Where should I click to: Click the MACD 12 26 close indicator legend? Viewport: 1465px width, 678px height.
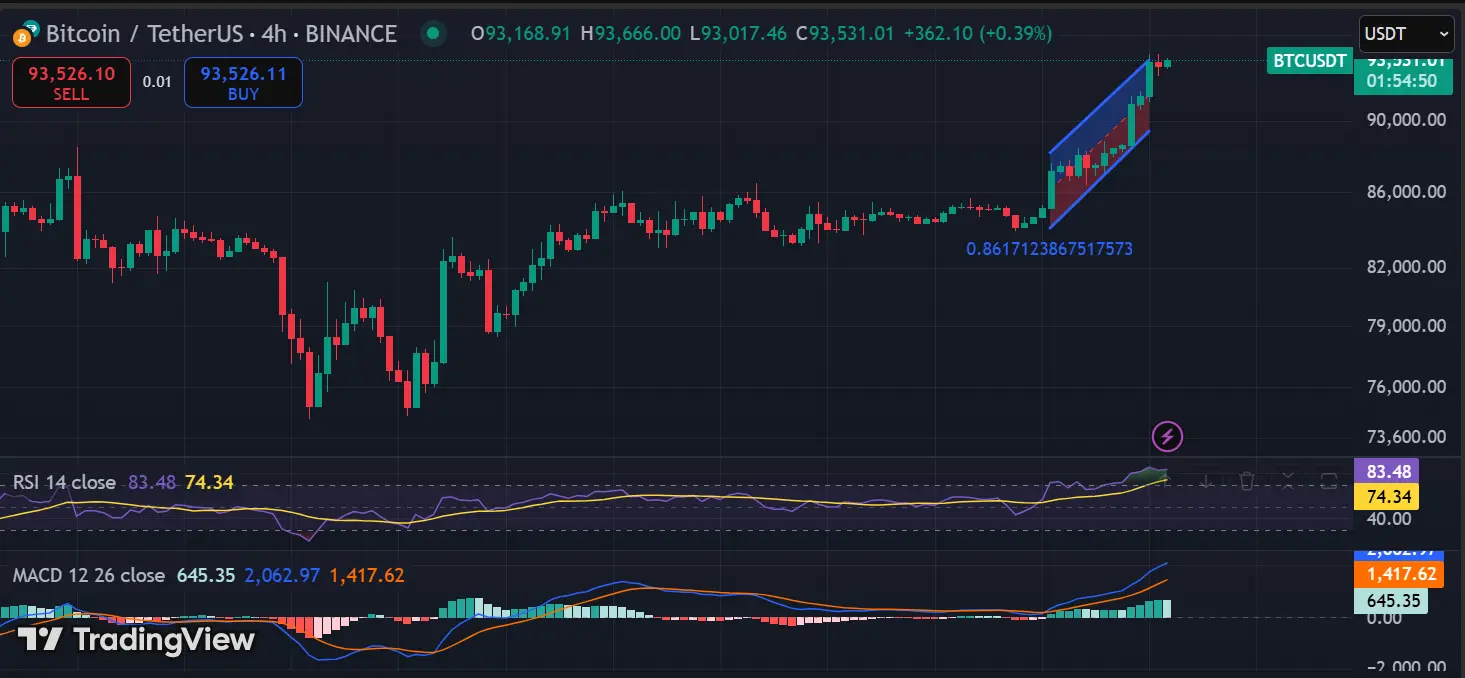click(89, 575)
